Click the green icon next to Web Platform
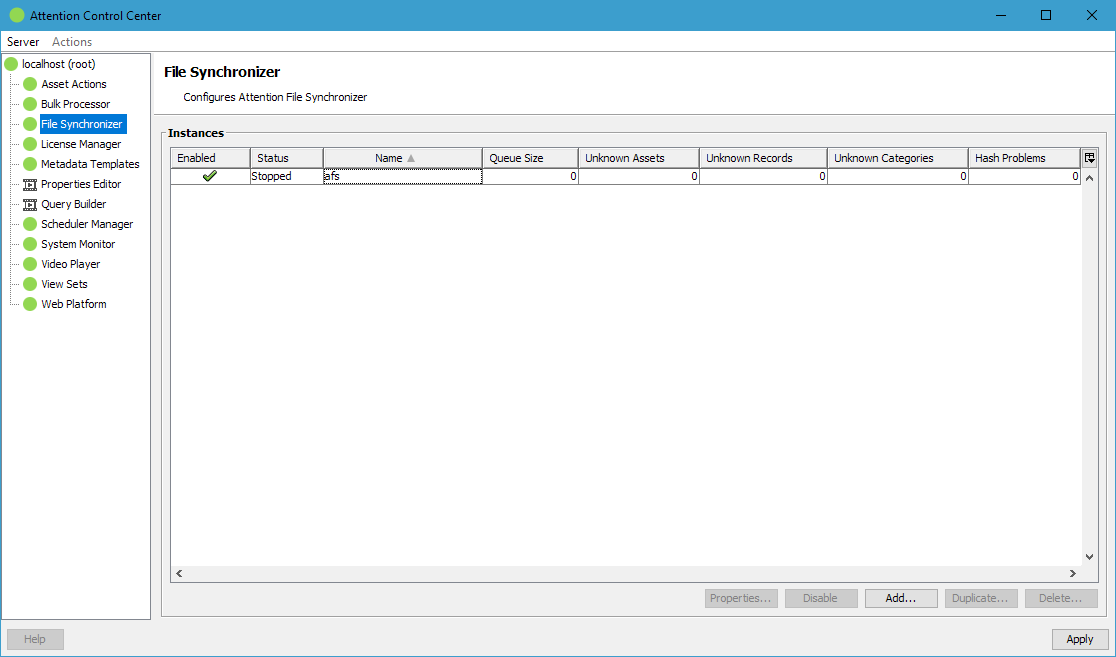Viewport: 1116px width, 657px height. [x=29, y=304]
